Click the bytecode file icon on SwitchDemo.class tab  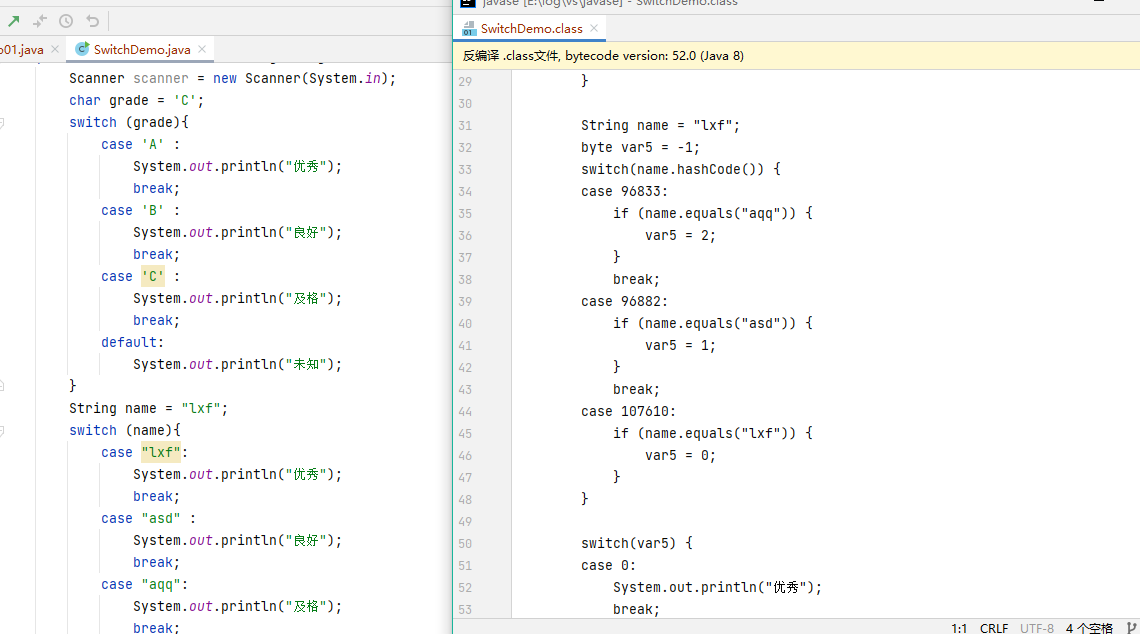tap(469, 28)
